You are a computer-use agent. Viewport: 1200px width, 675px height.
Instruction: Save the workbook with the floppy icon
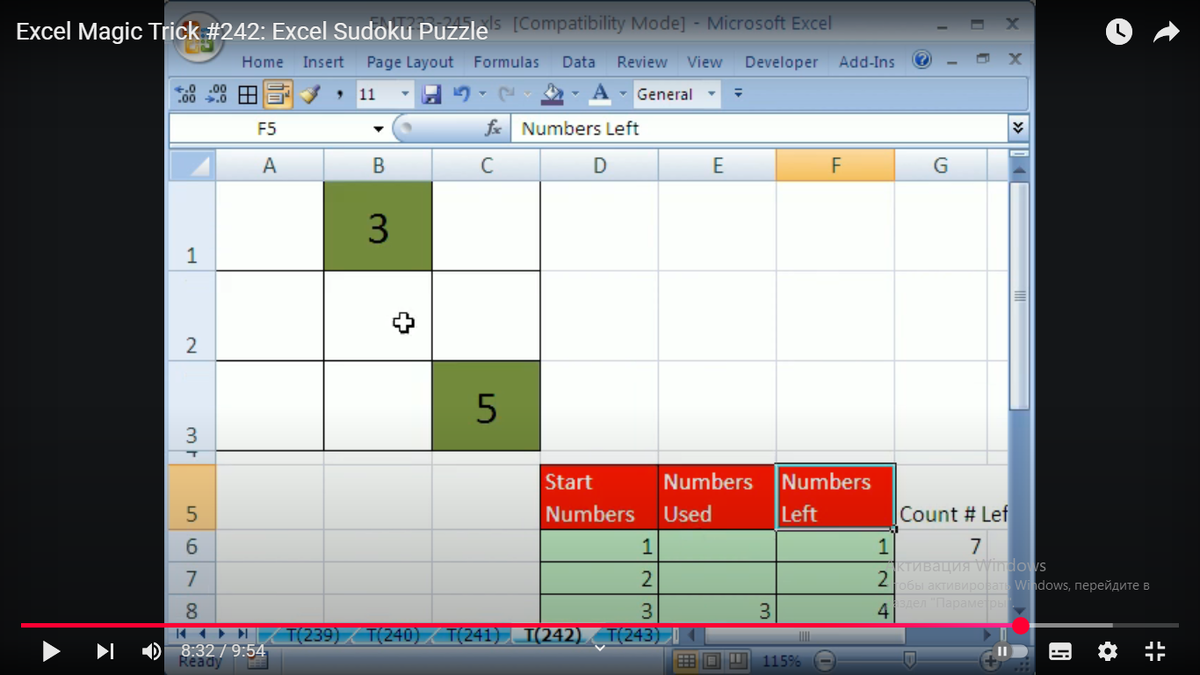(x=432, y=94)
